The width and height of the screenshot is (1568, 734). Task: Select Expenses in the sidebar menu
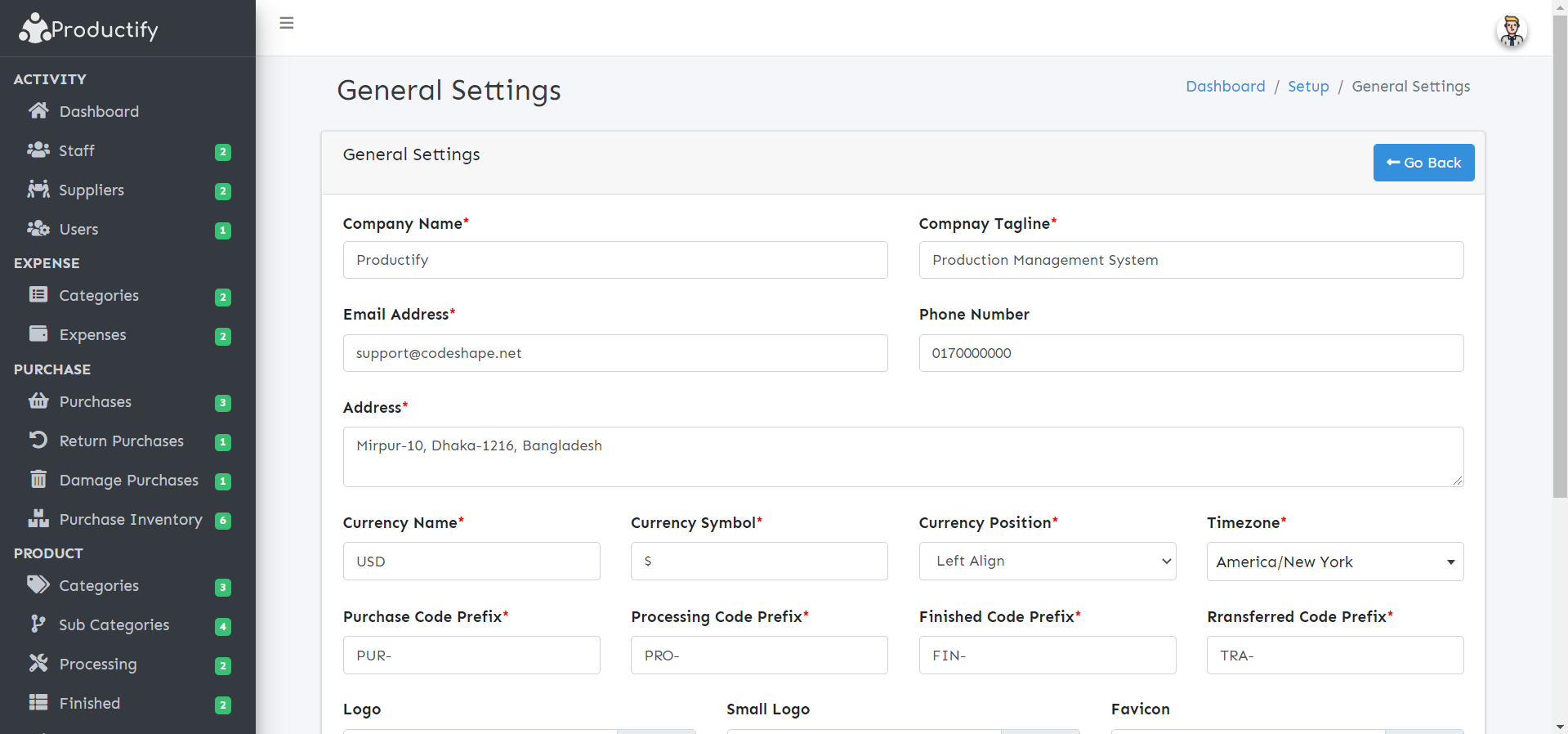(x=92, y=335)
